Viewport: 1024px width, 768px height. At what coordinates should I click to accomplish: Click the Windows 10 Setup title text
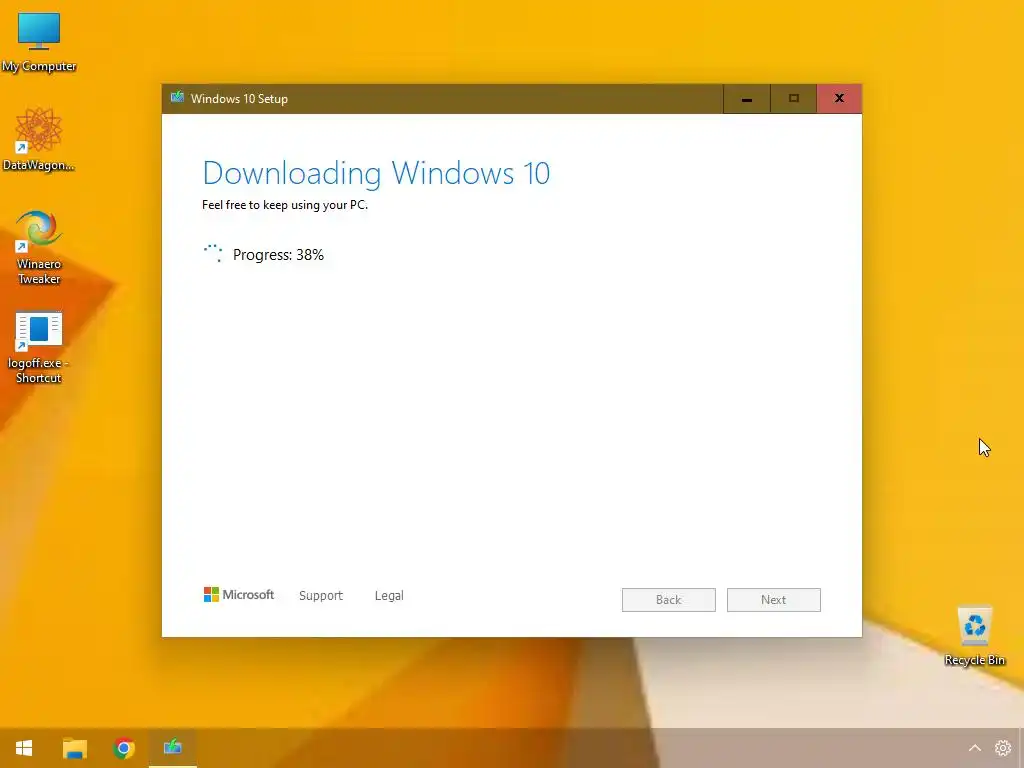coord(239,99)
